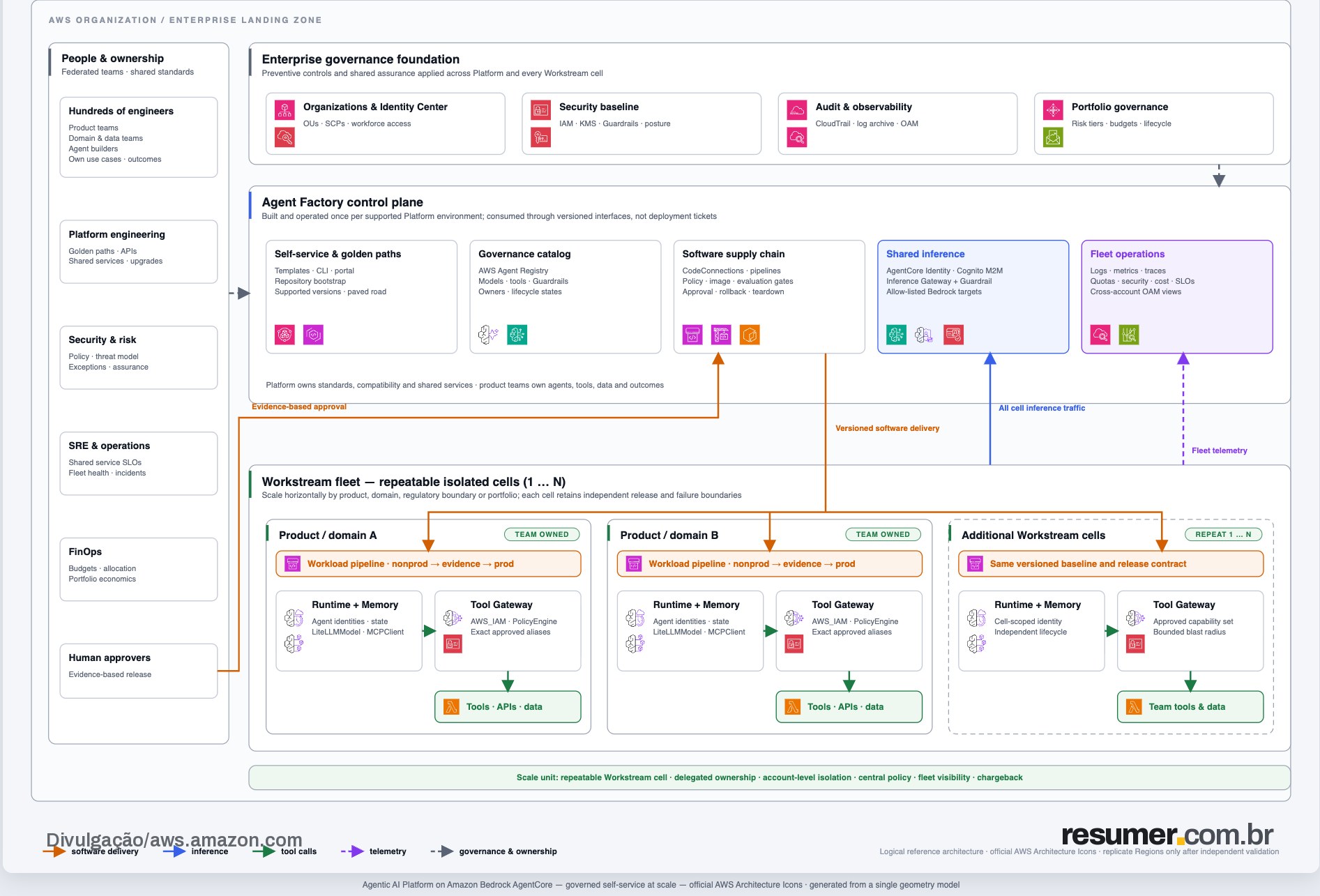Click the upper red icon in the Security baseline card

tap(540, 110)
